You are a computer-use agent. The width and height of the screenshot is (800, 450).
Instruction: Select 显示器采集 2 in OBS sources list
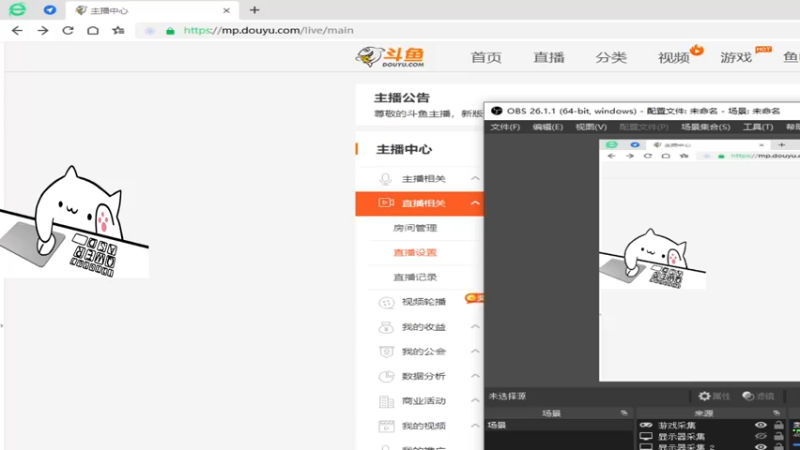(686, 446)
